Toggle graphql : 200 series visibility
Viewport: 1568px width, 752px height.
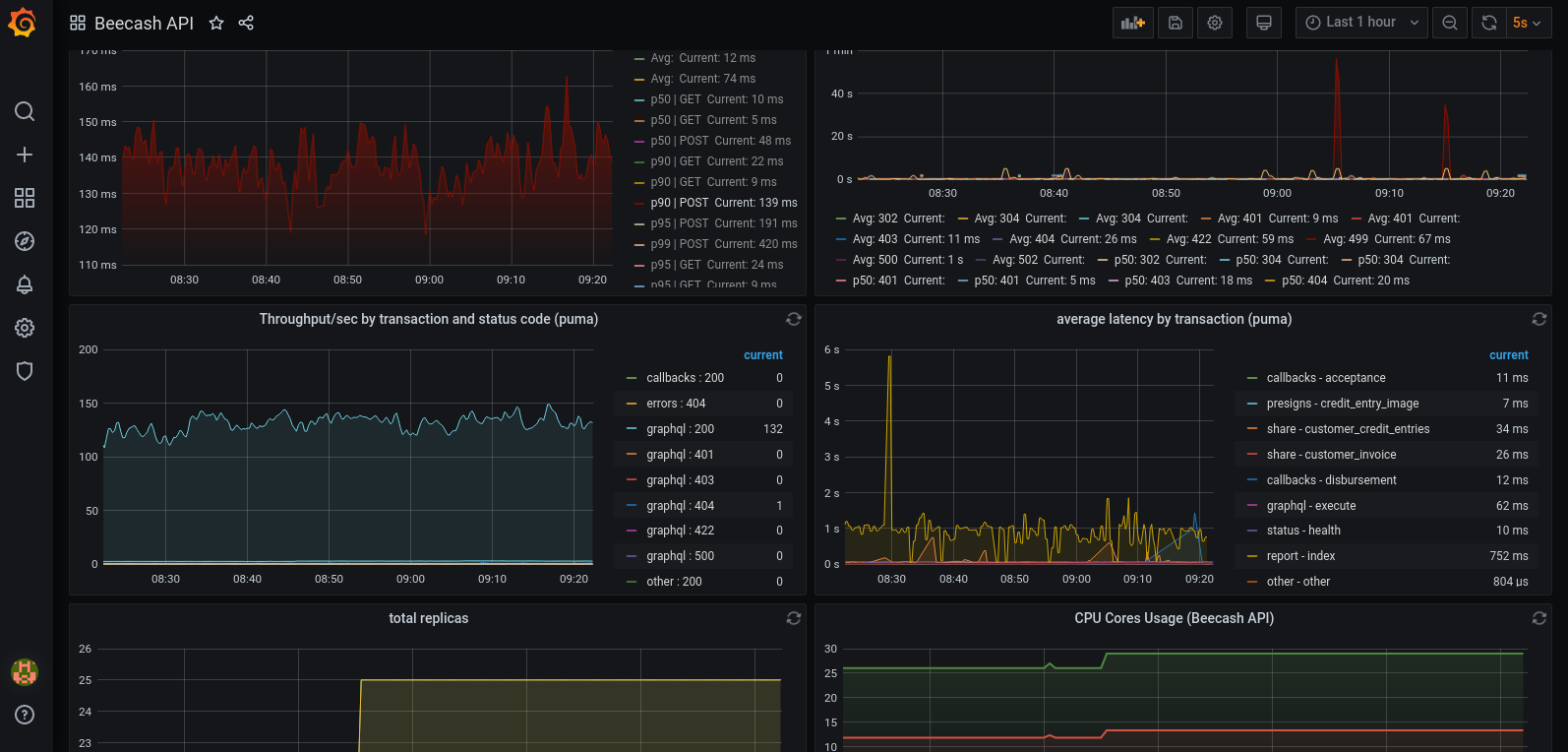(x=680, y=429)
